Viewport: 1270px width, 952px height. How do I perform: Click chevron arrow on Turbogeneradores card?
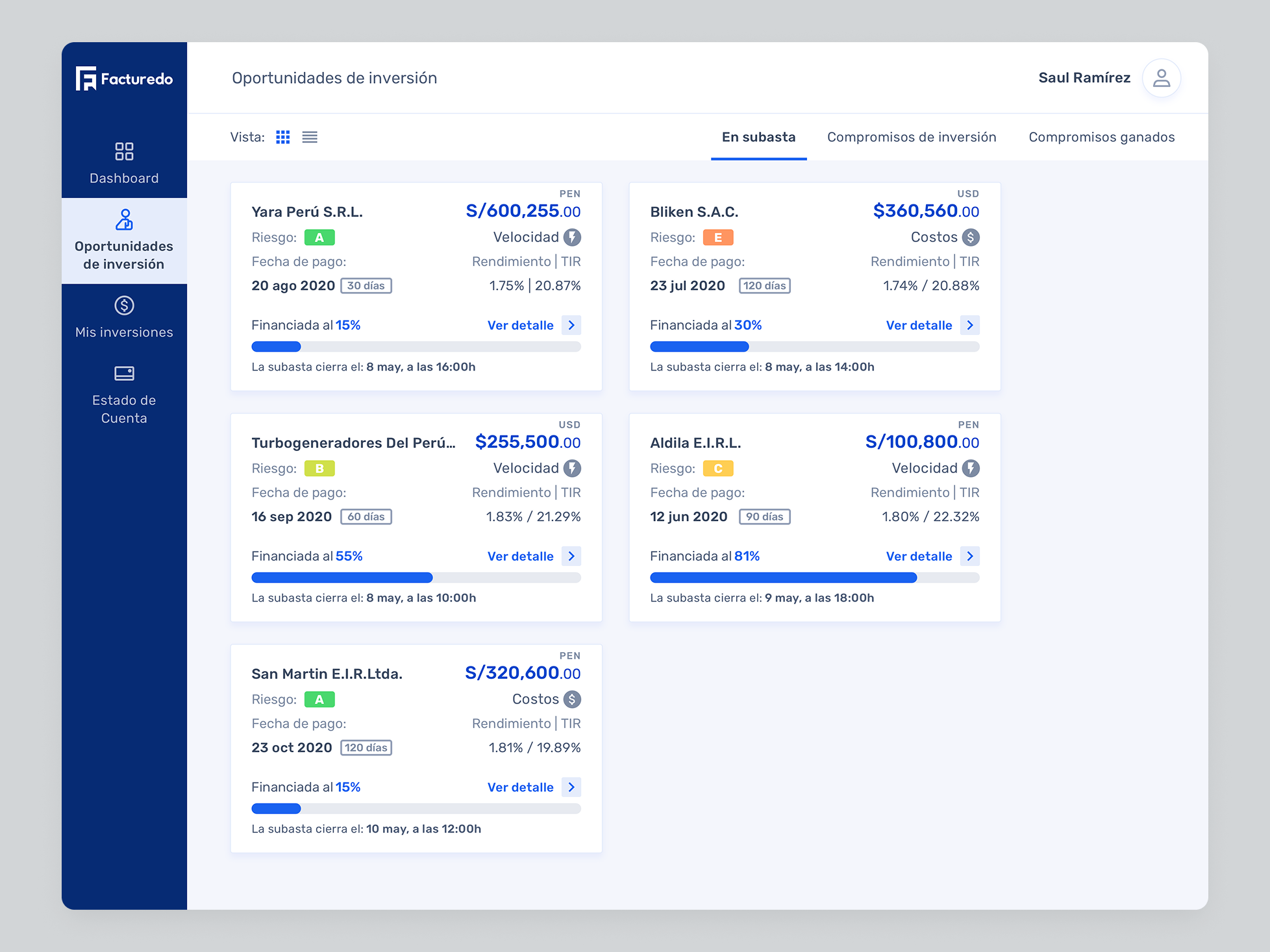[x=571, y=556]
